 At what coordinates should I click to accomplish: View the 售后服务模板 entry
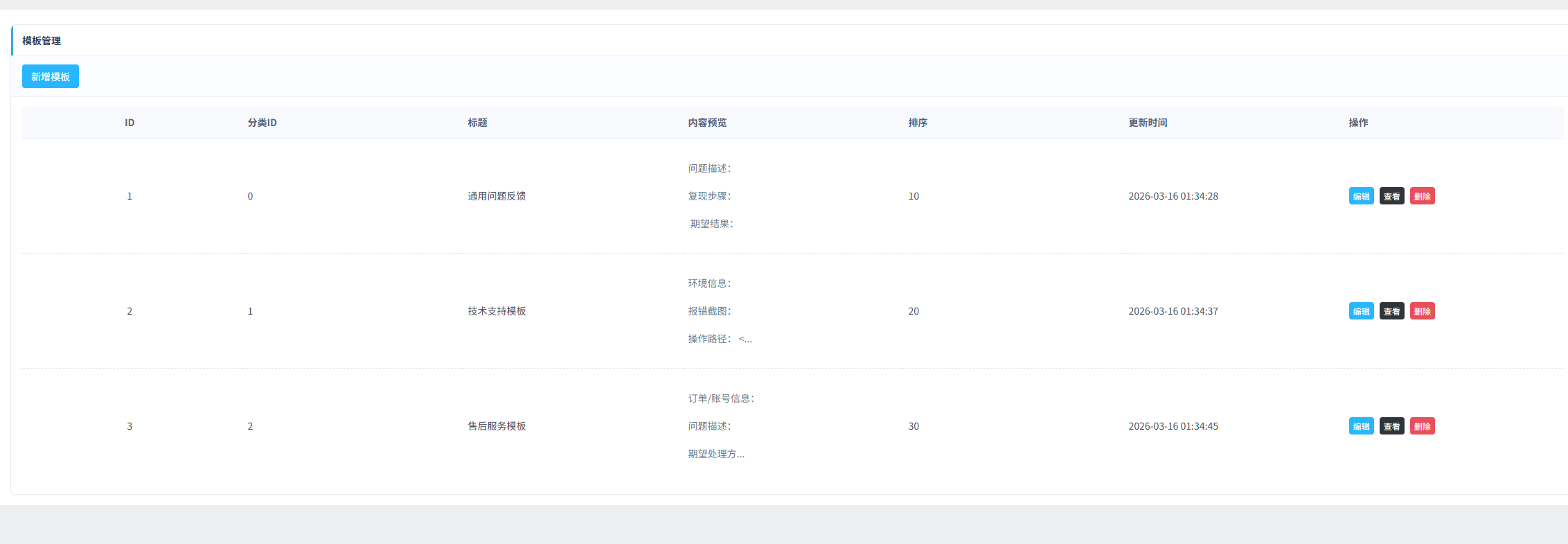1391,426
